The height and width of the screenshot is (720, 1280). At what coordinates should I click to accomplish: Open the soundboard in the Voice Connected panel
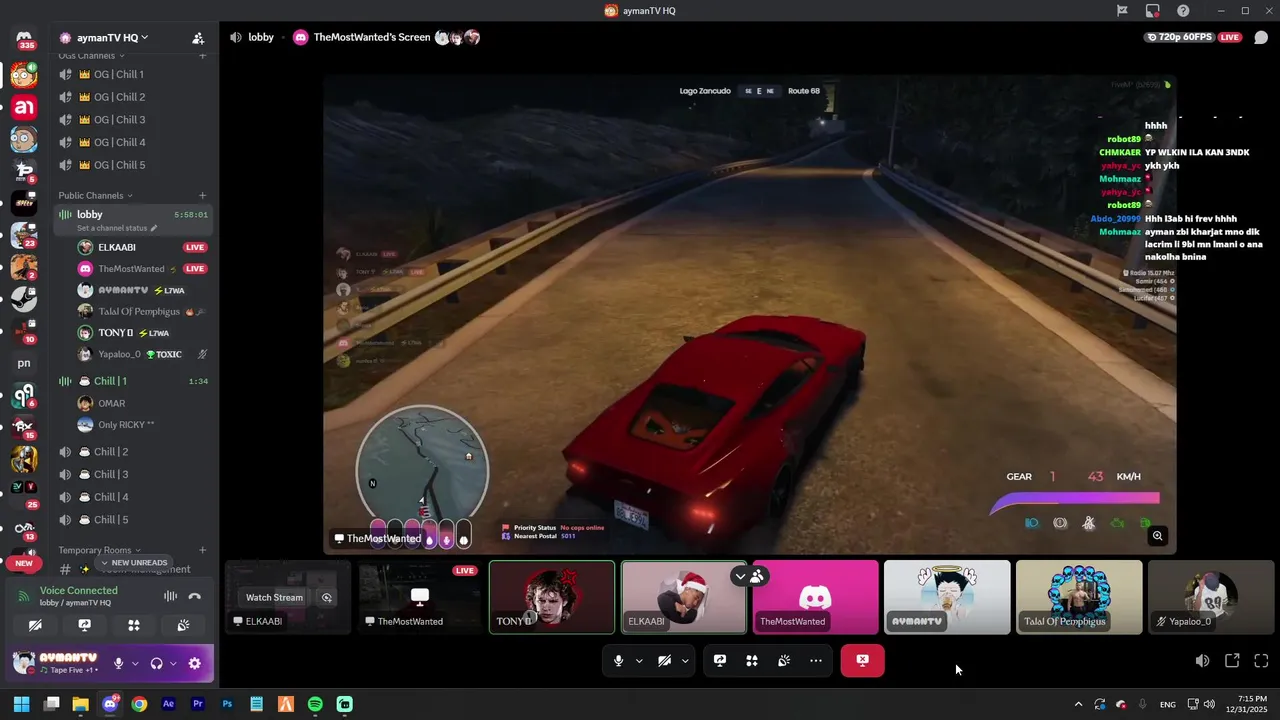click(183, 625)
